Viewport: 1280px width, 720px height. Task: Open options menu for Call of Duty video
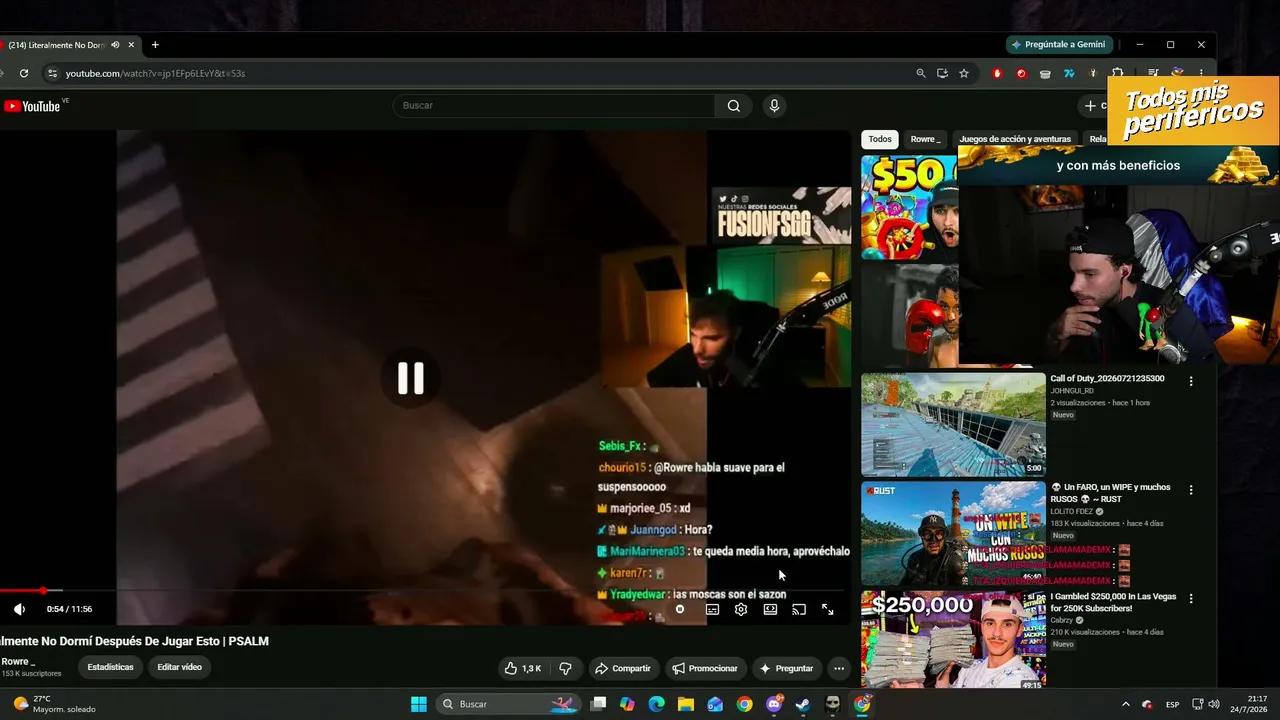click(1191, 381)
